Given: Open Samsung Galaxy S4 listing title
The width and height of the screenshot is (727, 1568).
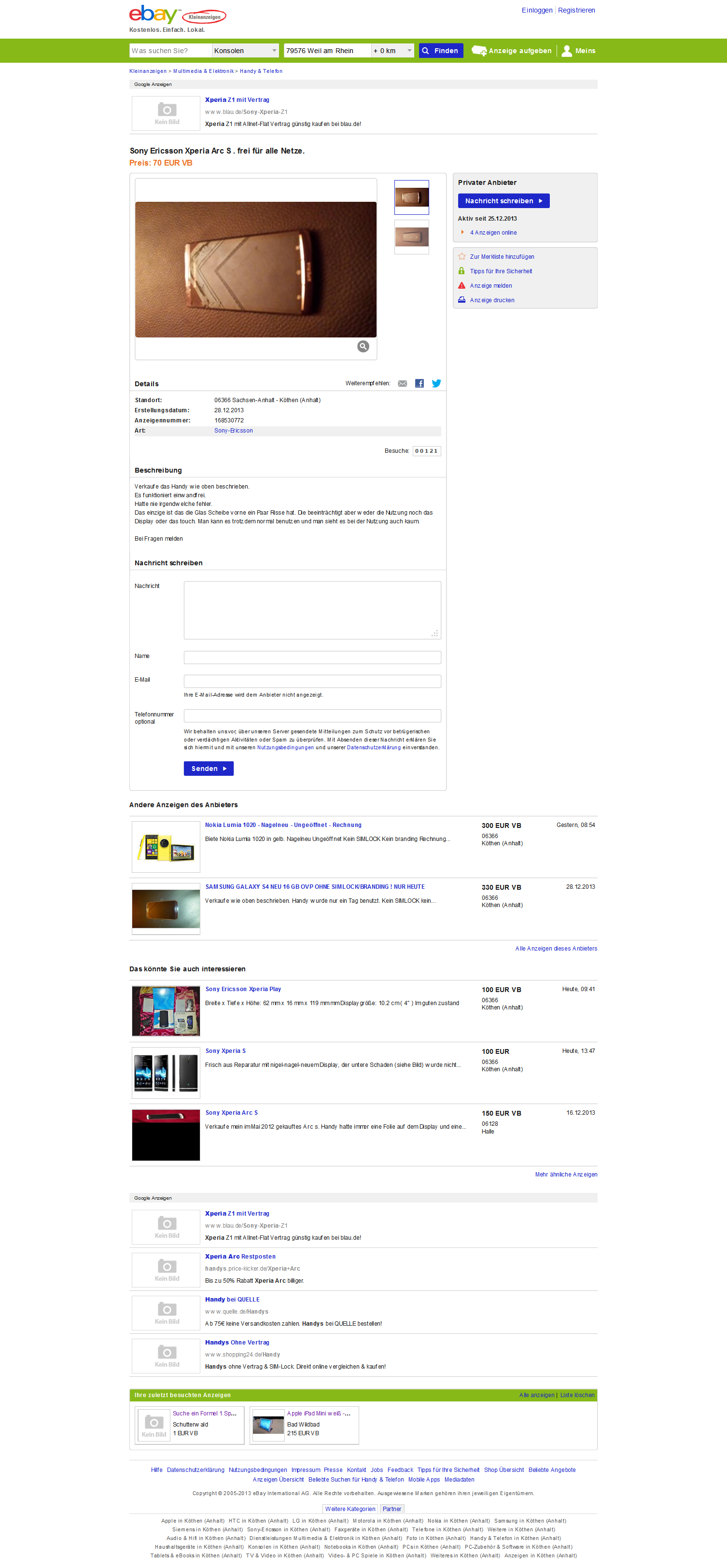Looking at the screenshot, I should point(315,887).
